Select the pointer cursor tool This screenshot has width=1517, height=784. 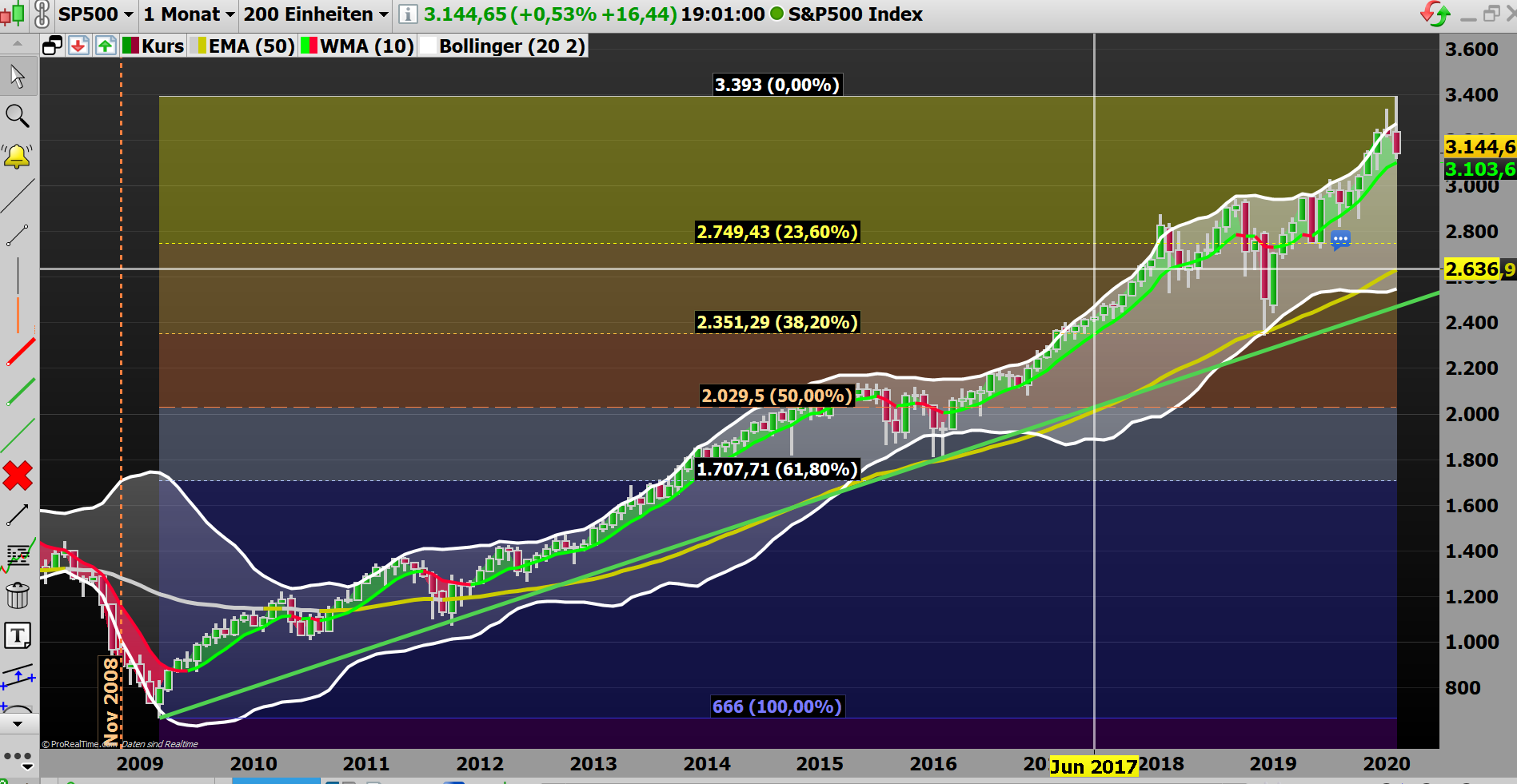[x=18, y=76]
